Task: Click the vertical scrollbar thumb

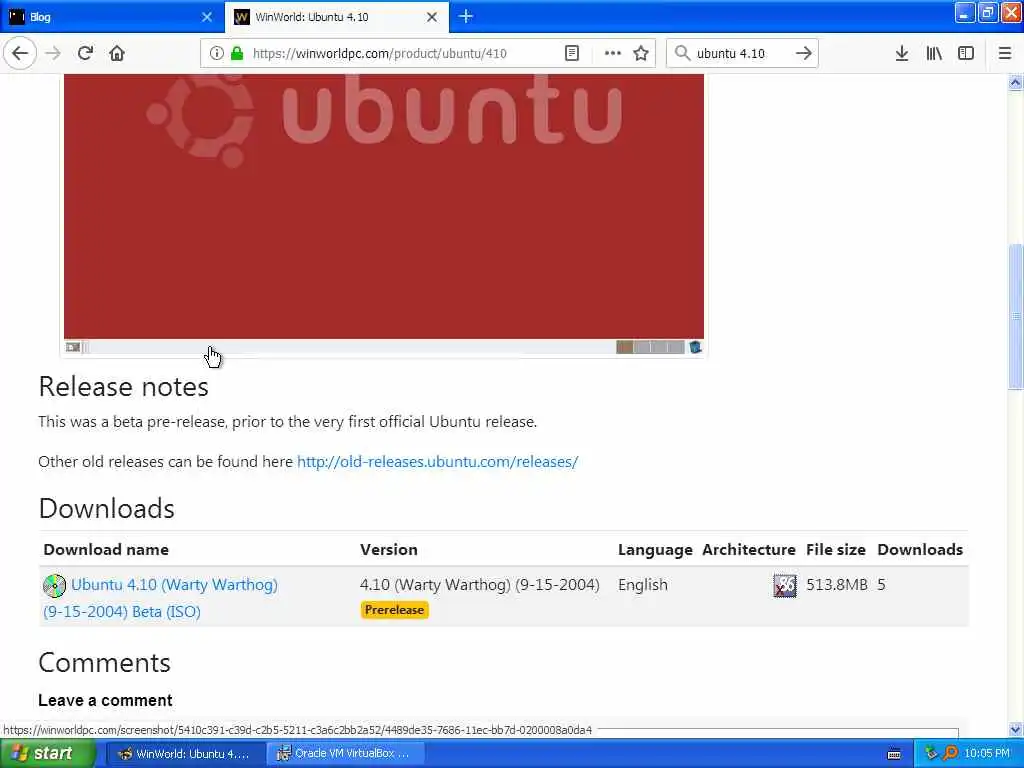Action: tap(1015, 317)
